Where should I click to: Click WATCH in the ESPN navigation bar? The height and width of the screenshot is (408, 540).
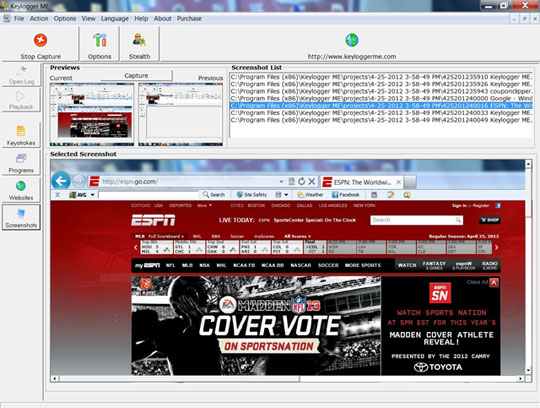(x=407, y=265)
